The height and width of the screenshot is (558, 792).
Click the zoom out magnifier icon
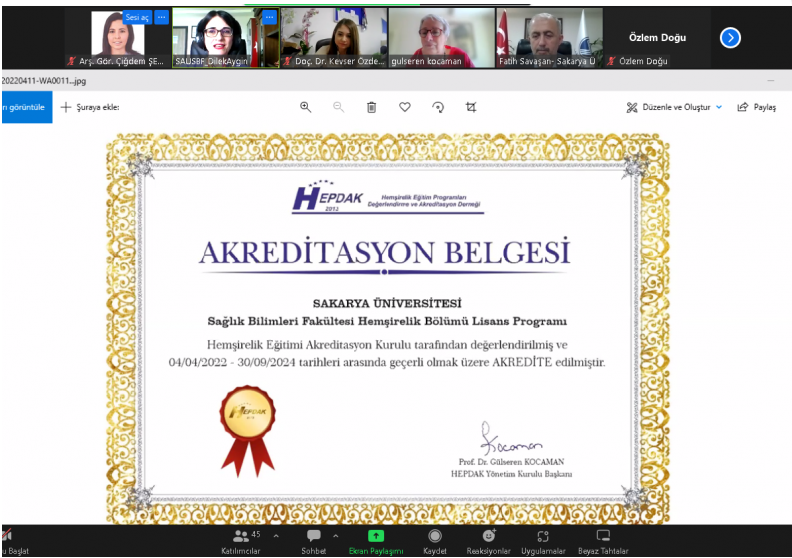pos(338,107)
